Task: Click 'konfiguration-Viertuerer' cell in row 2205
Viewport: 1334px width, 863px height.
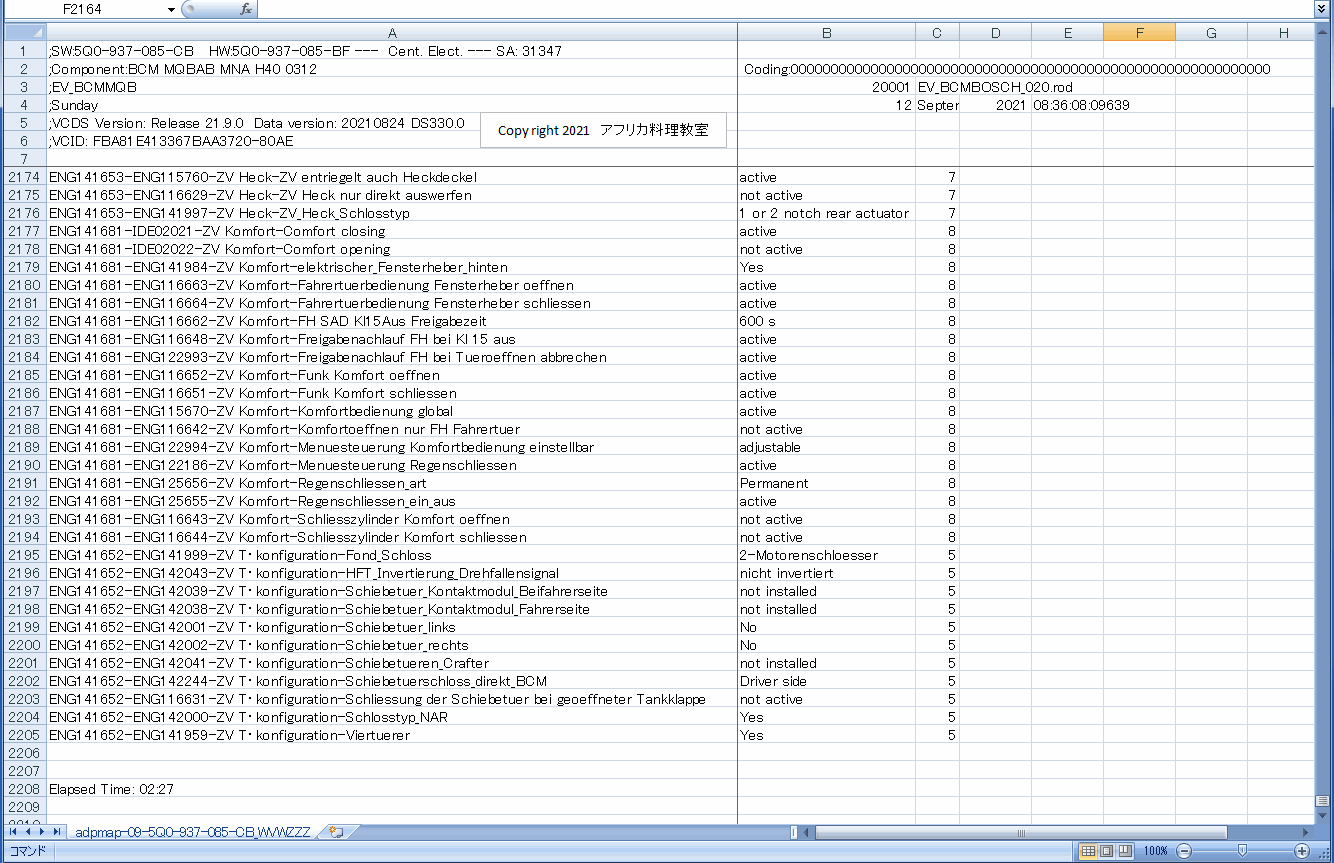Action: [392, 735]
